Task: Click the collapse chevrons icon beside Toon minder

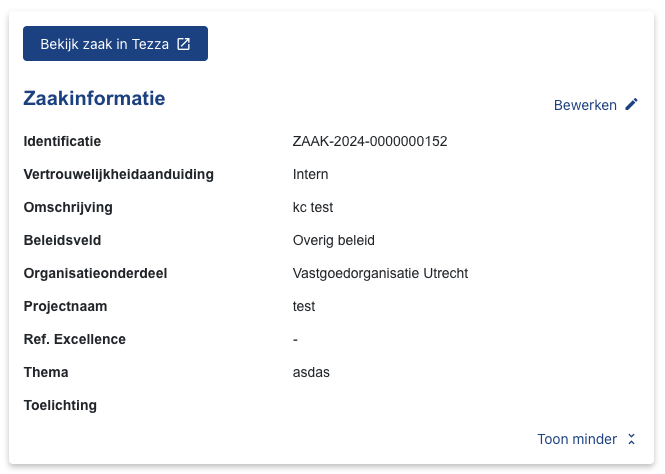Action: tap(631, 439)
